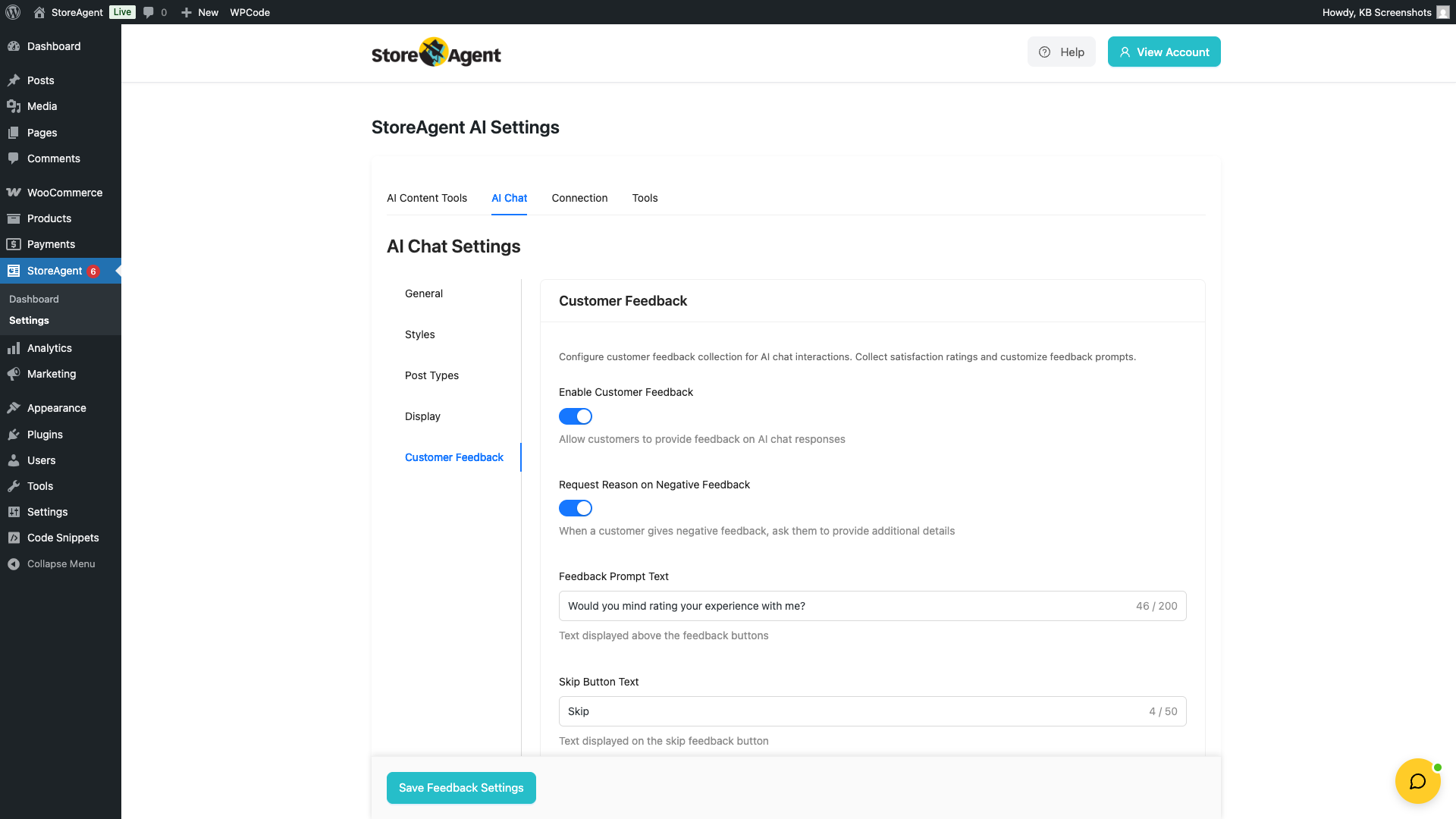
Task: Click the Settings sliders icon in sidebar
Action: pos(14,512)
